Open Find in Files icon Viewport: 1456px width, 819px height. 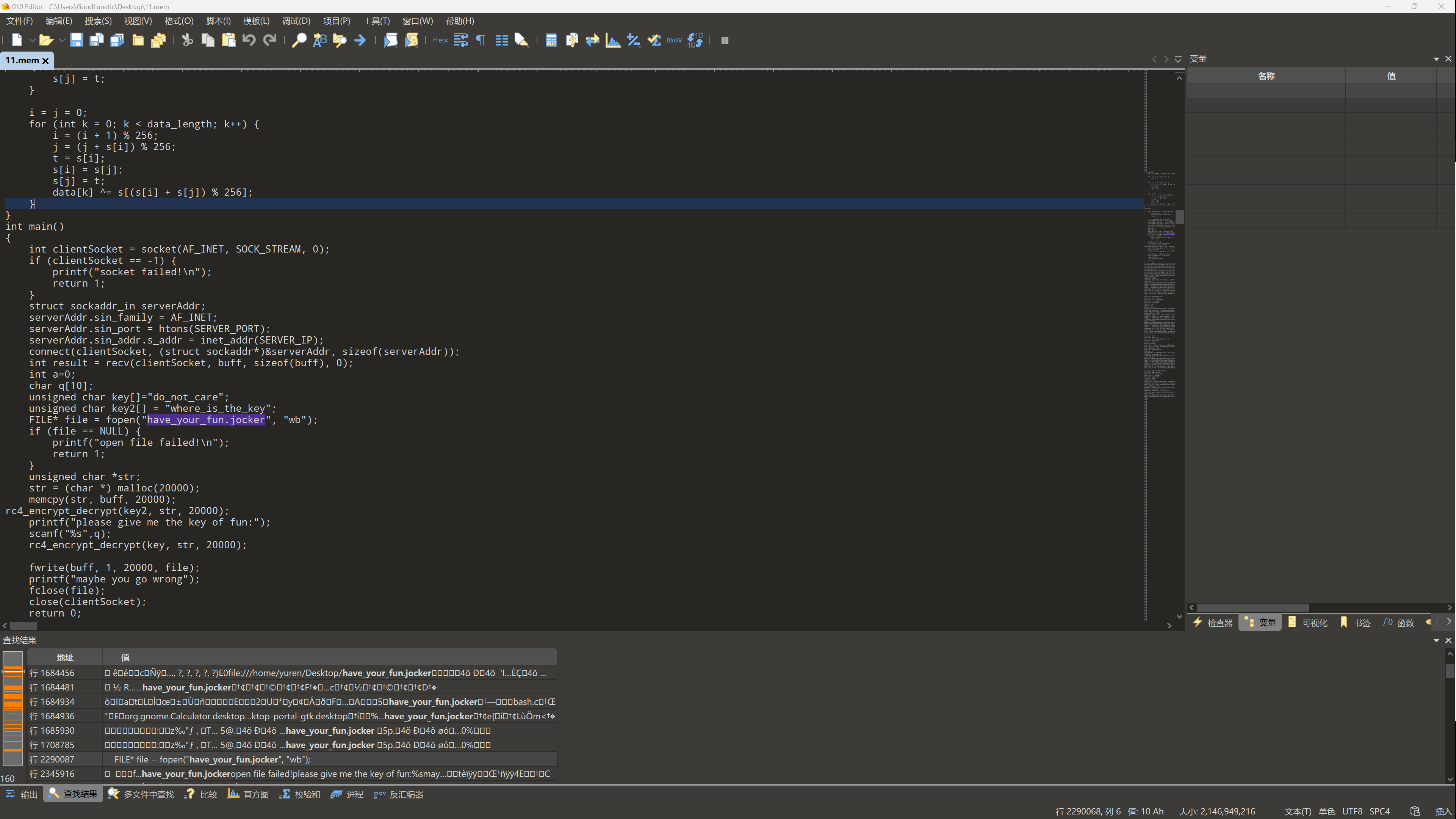pyautogui.click(x=340, y=40)
